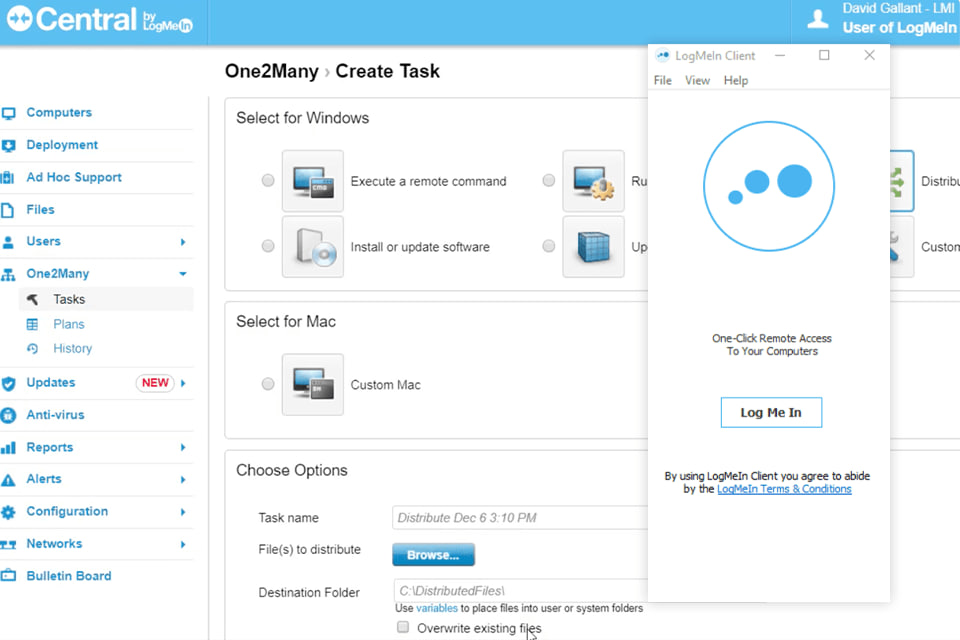The height and width of the screenshot is (640, 960).
Task: Choose the Custom Mac task icon
Action: (x=313, y=384)
